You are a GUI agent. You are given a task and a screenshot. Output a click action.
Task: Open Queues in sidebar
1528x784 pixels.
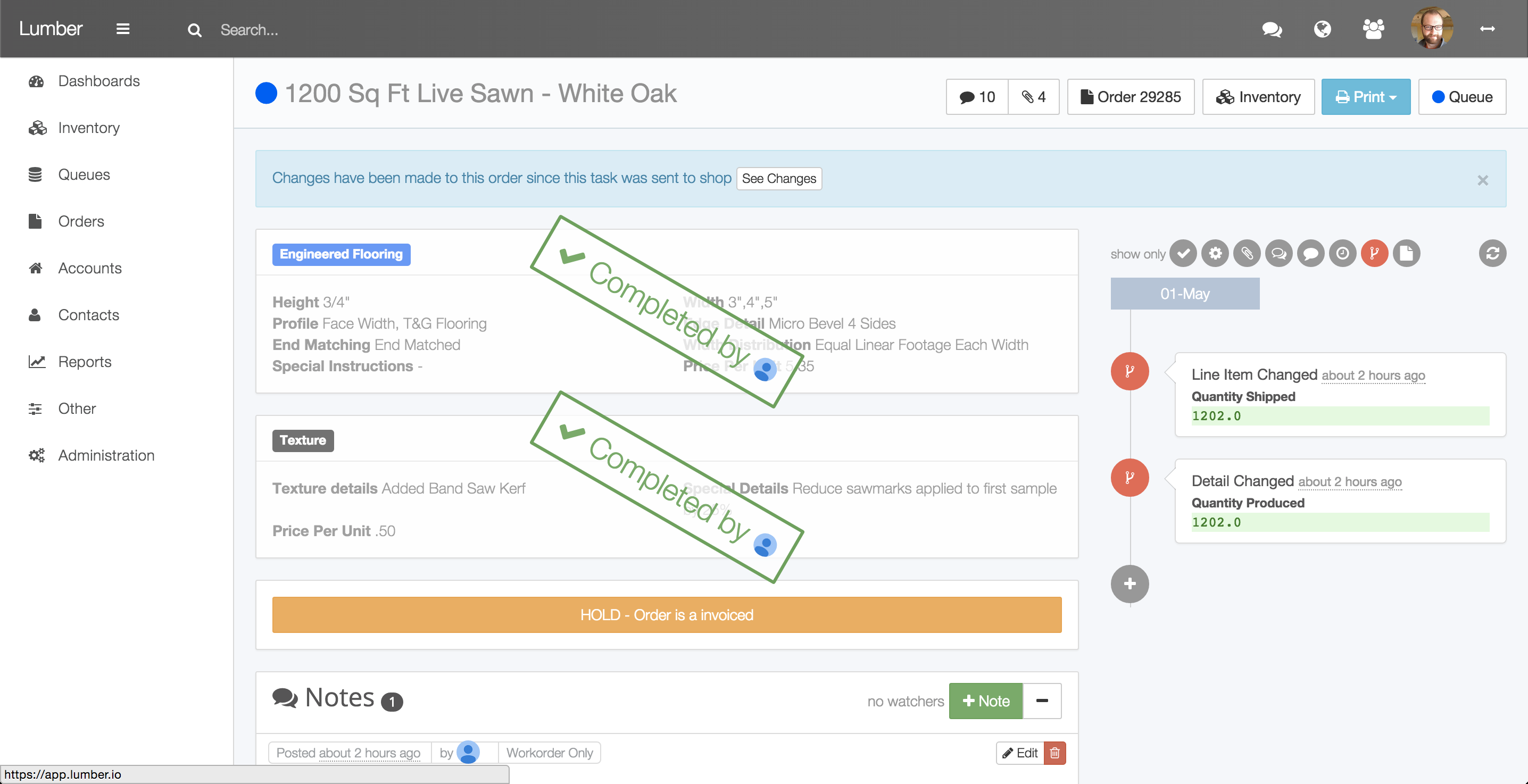click(x=84, y=175)
